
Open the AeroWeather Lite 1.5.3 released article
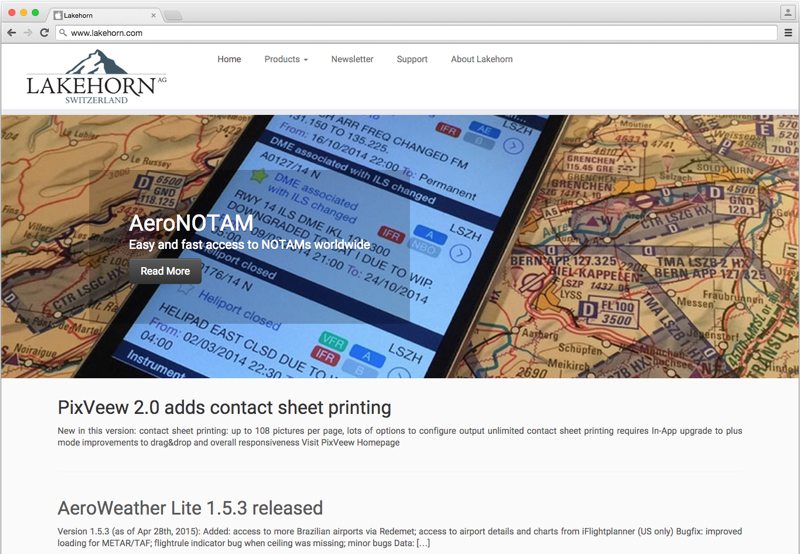point(190,508)
